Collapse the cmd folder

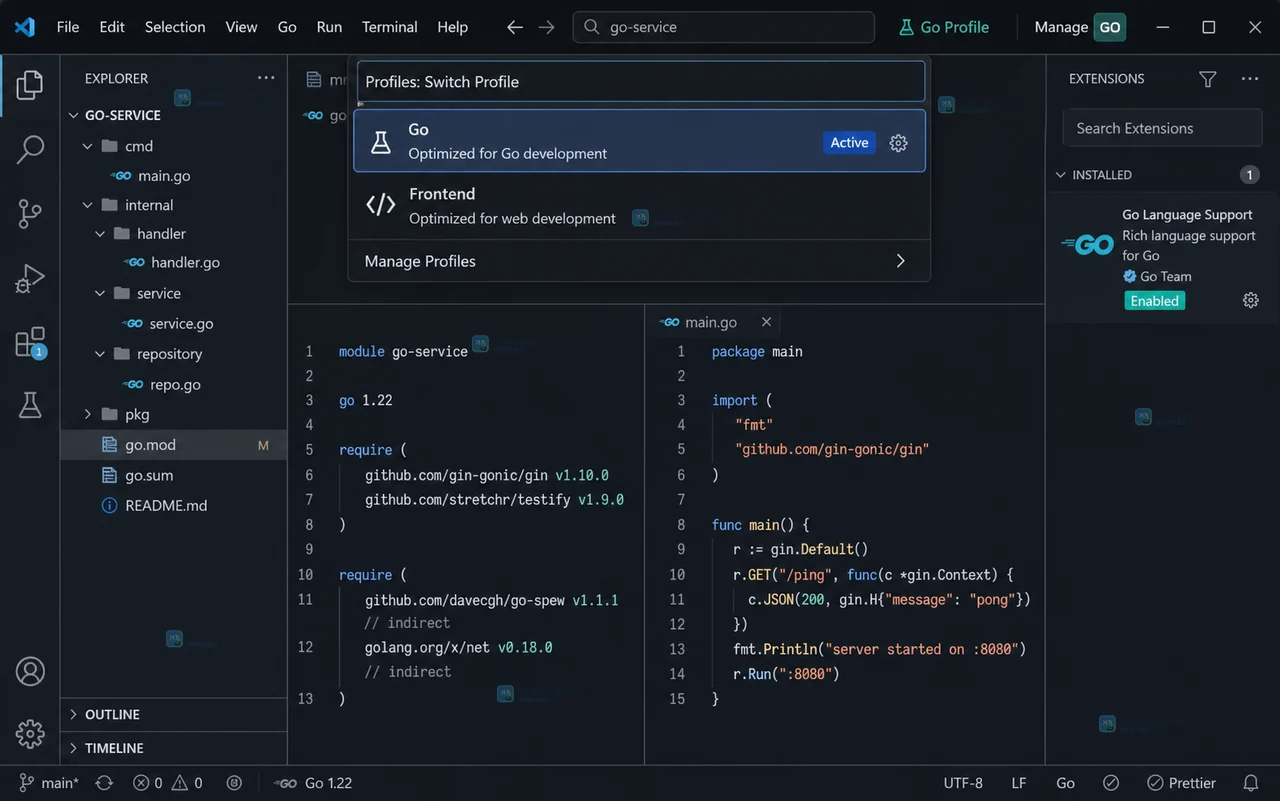pos(87,146)
